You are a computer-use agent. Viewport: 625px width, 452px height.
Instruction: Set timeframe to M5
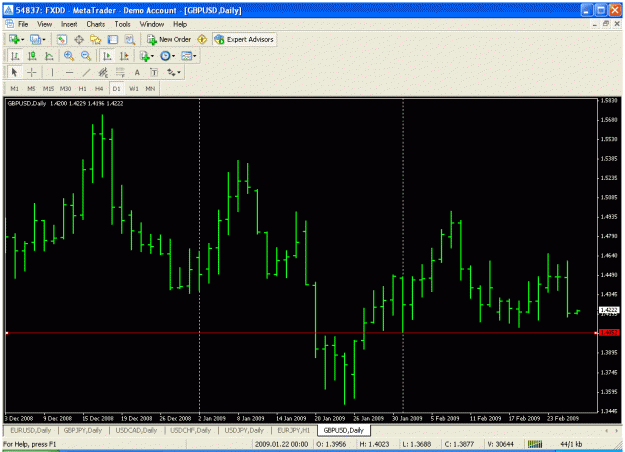click(x=31, y=88)
